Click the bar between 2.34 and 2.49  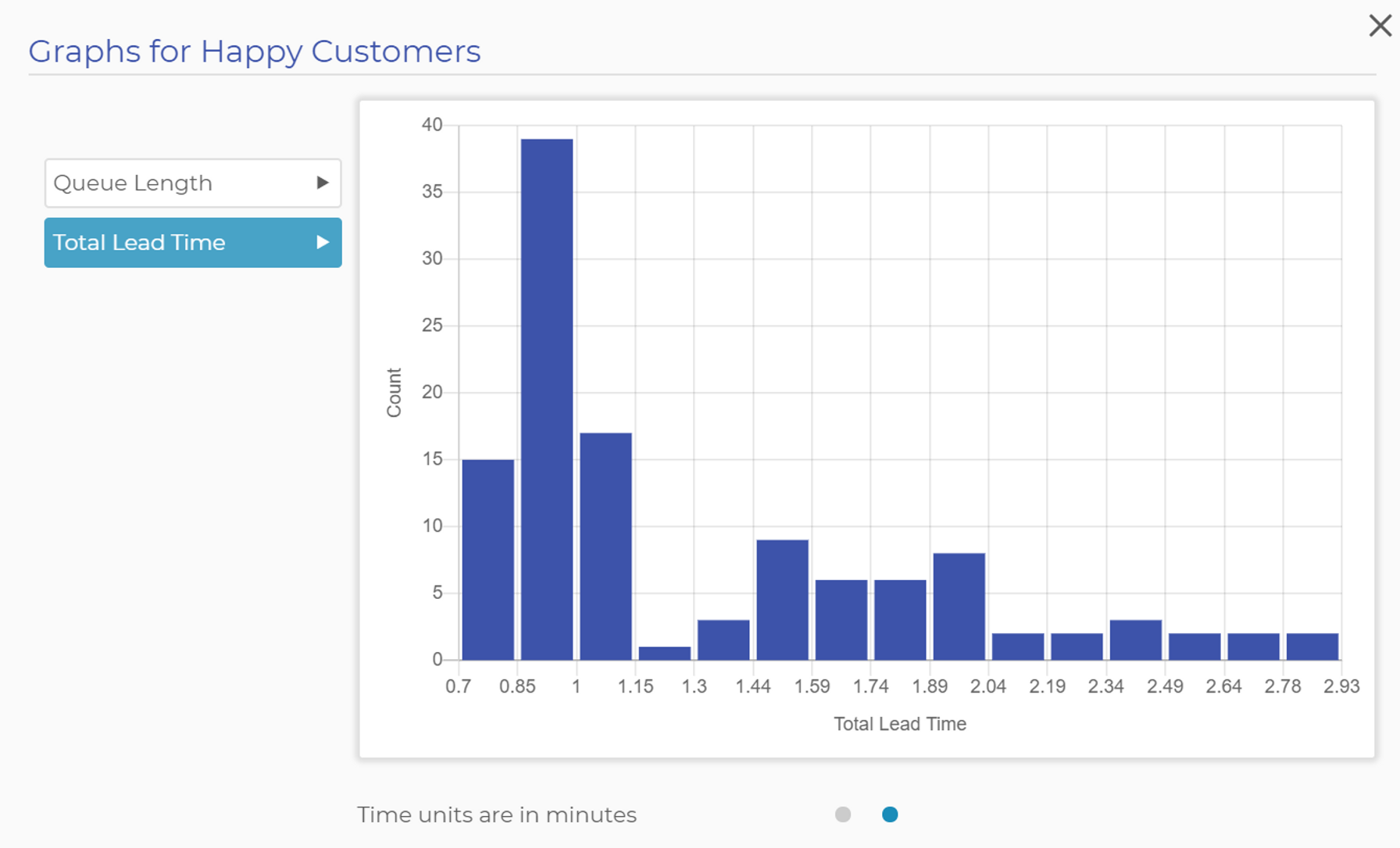click(1136, 640)
